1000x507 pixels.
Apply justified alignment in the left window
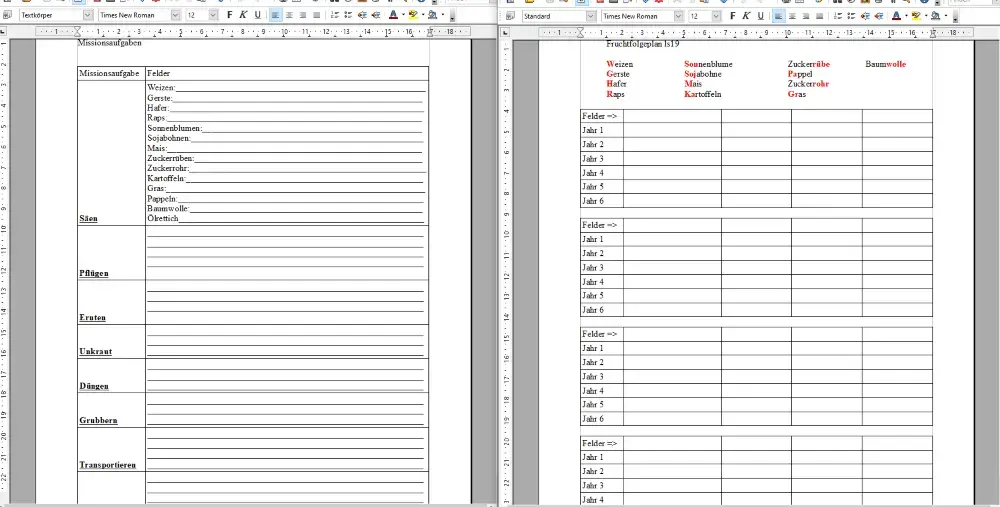click(317, 16)
